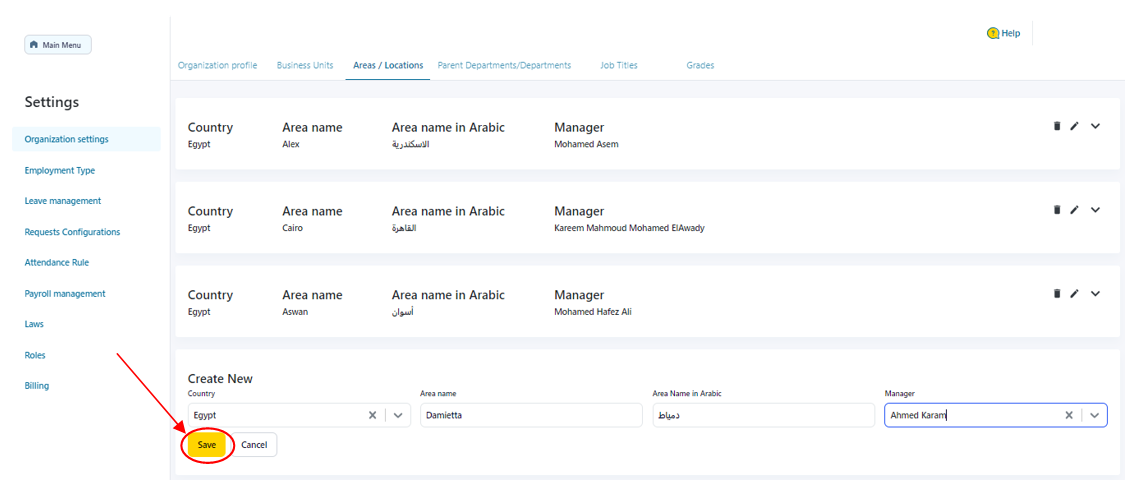Select the Areas / Locations tab

point(388,65)
